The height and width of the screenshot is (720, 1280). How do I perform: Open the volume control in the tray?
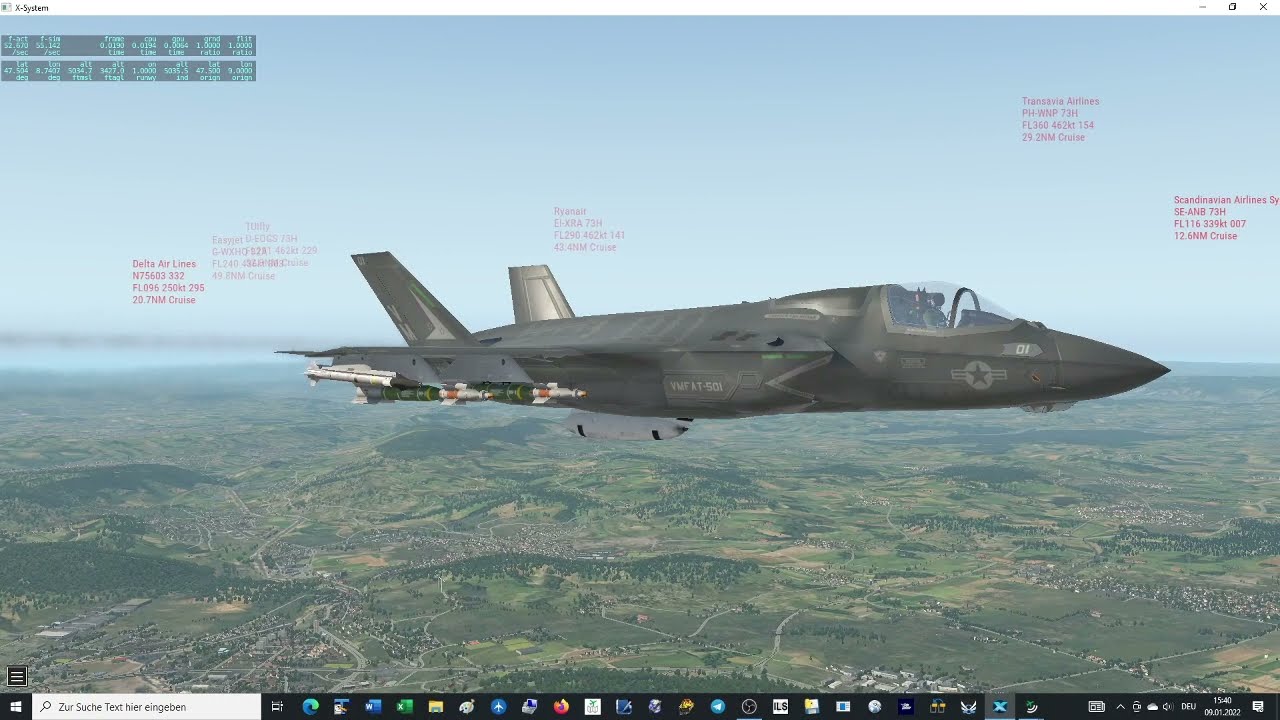point(1167,706)
